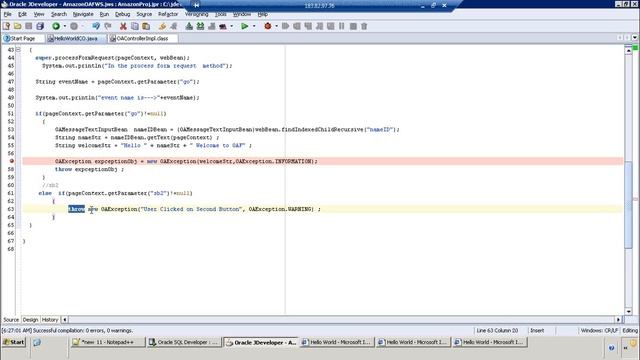Click the Step Over debug icon
The image size is (640, 360).
(x=297, y=26)
